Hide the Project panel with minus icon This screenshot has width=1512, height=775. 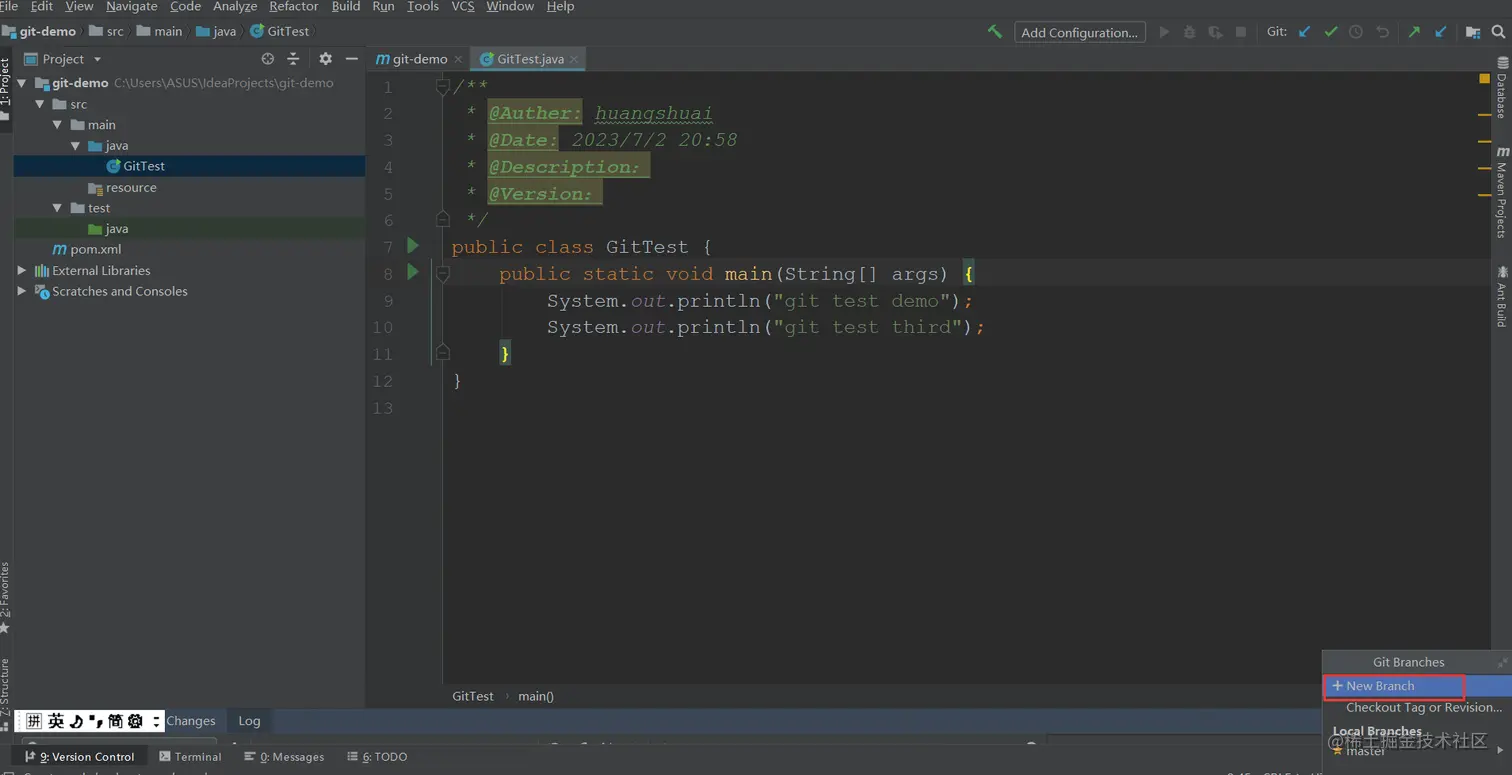(x=351, y=59)
